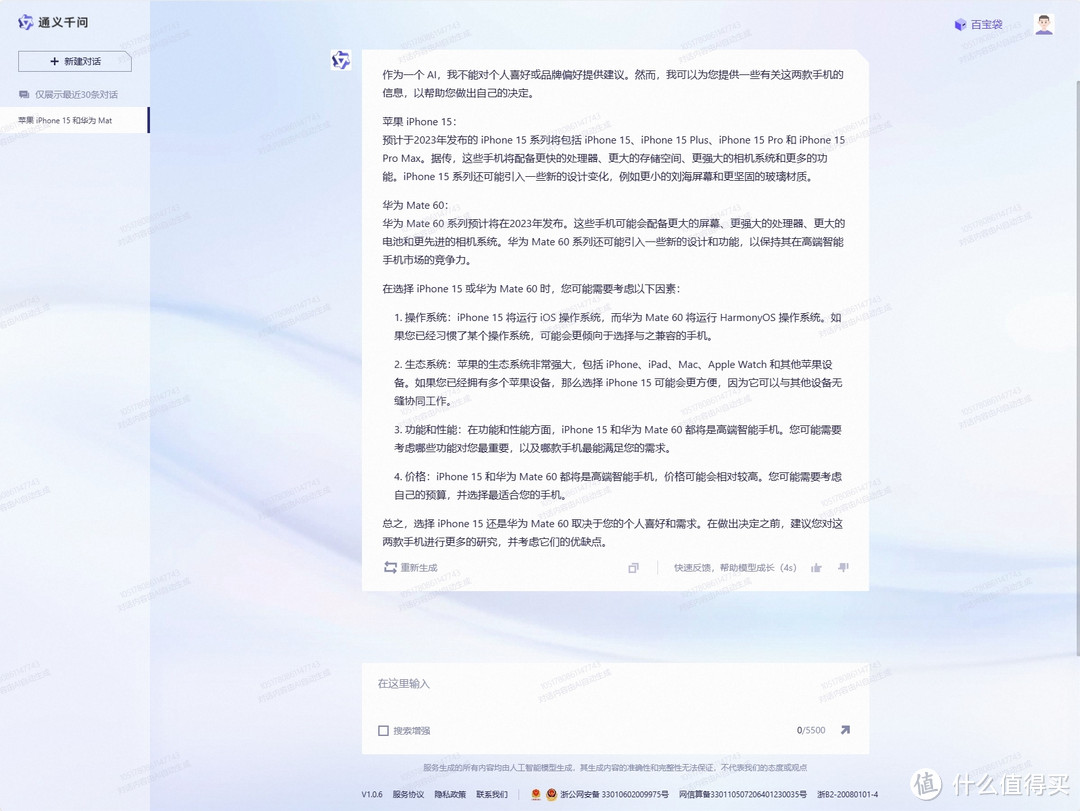The image size is (1080, 811).
Task: Give the reply a thumbs up
Action: 816,568
